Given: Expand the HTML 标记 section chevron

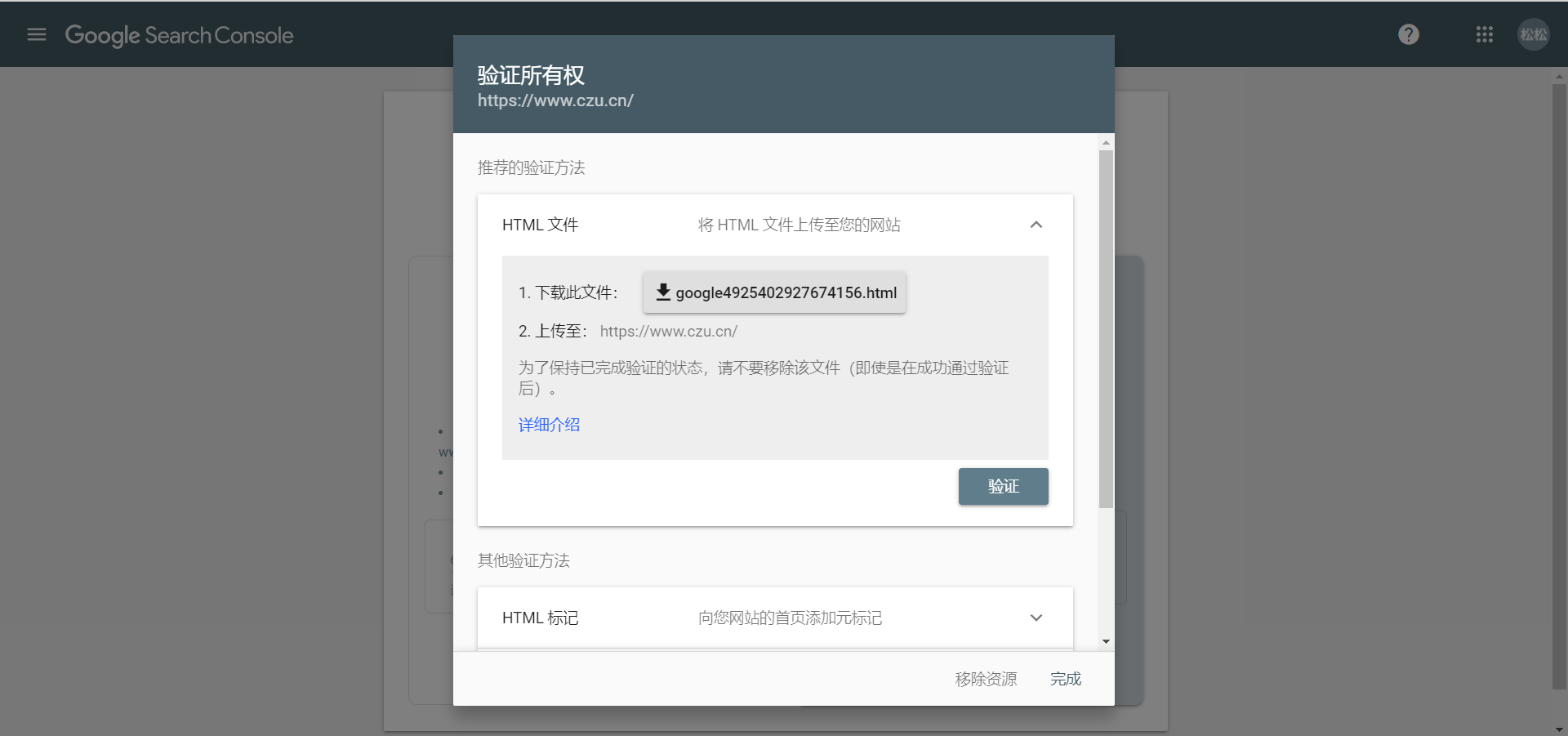Looking at the screenshot, I should 1036,618.
